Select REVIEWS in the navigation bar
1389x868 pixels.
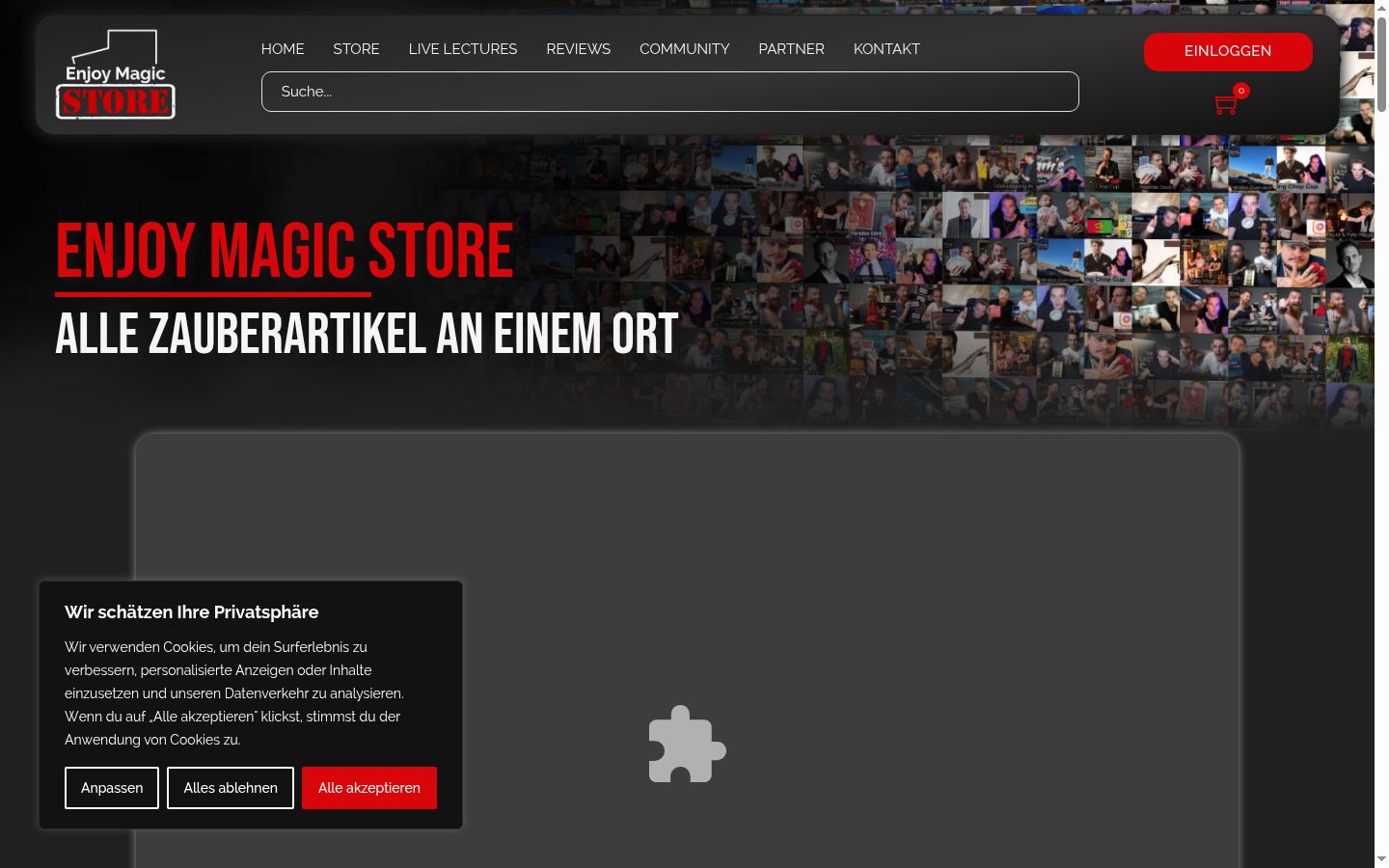pos(579,49)
